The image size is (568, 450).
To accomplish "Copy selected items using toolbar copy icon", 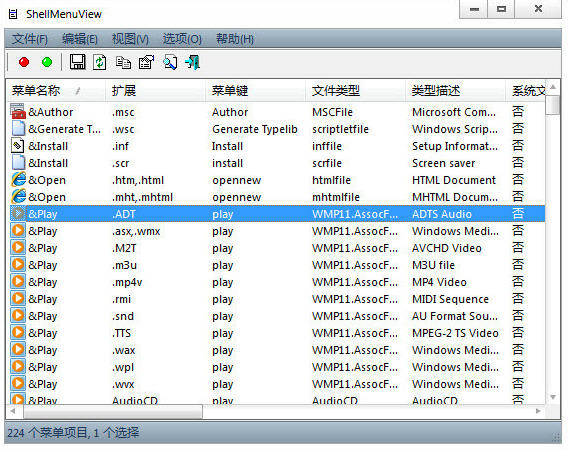I will (123, 62).
